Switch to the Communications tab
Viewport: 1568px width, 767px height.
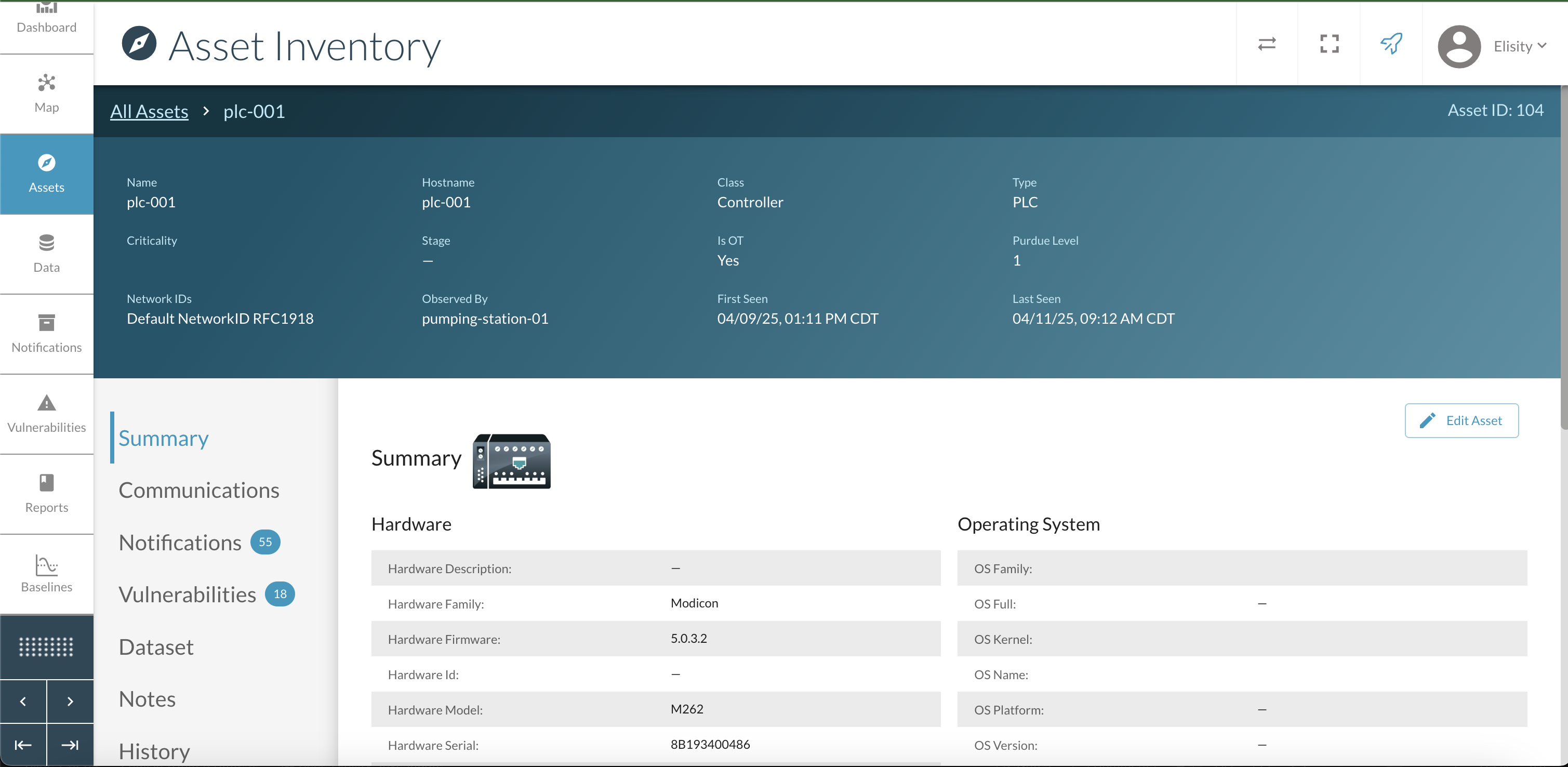point(198,490)
